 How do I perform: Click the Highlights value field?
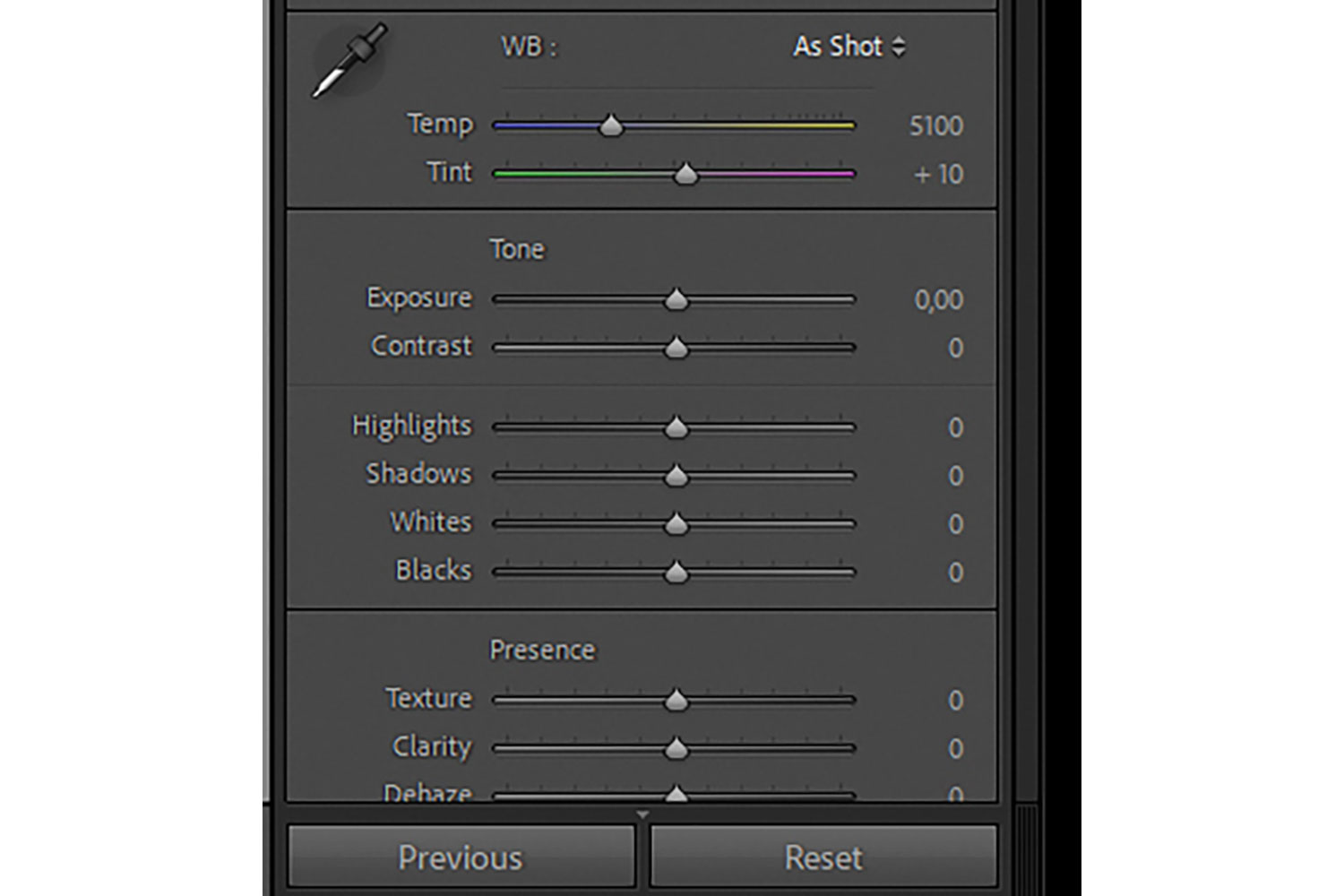955,427
